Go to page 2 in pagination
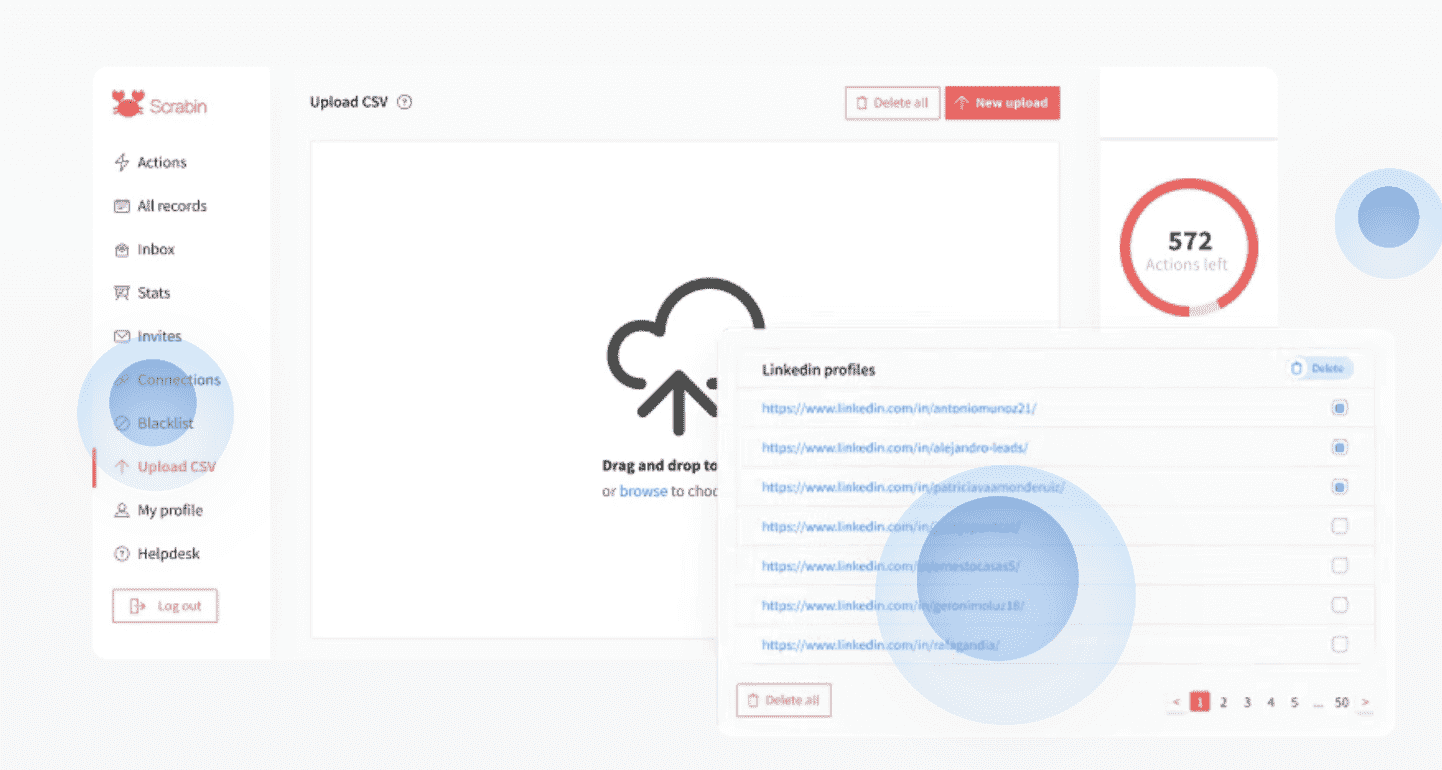The width and height of the screenshot is (1442, 770). (x=1223, y=702)
